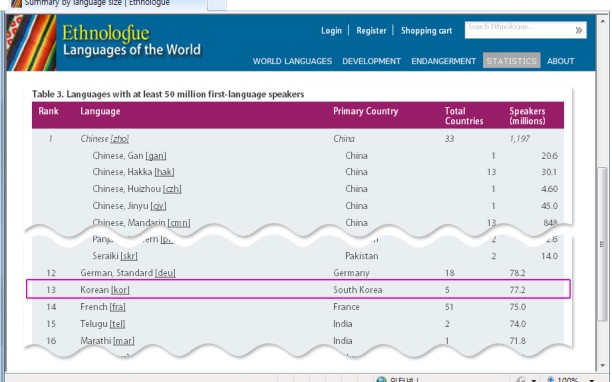Click the Ethnologue site title
The height and width of the screenshot is (382, 612).
tap(105, 33)
